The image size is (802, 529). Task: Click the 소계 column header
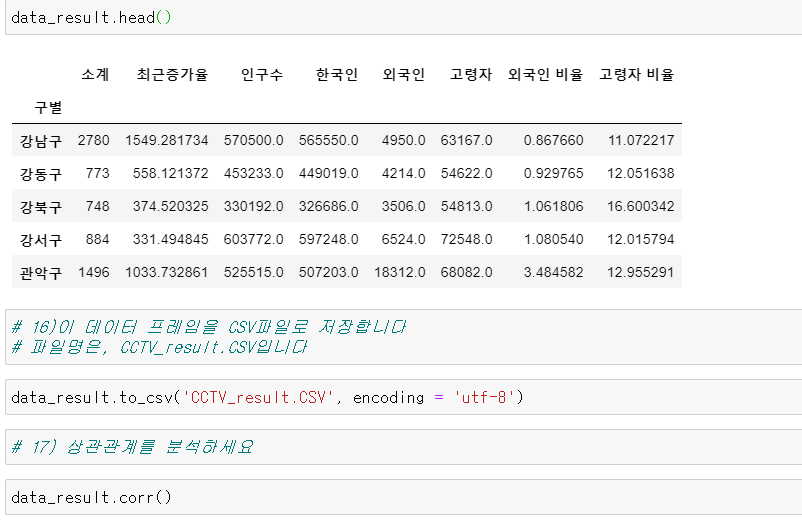coord(96,75)
